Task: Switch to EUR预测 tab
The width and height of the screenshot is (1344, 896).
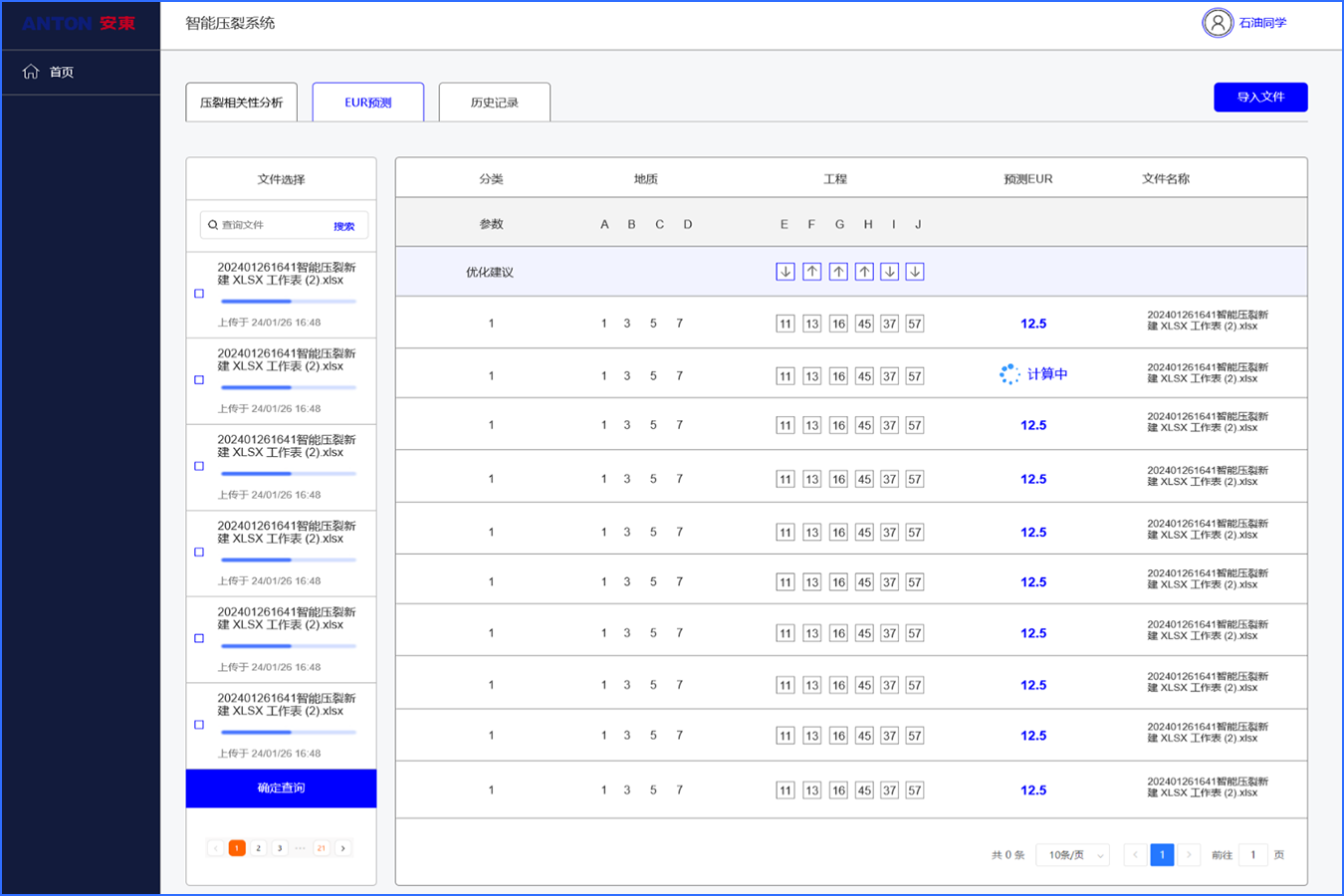Action: pyautogui.click(x=368, y=103)
